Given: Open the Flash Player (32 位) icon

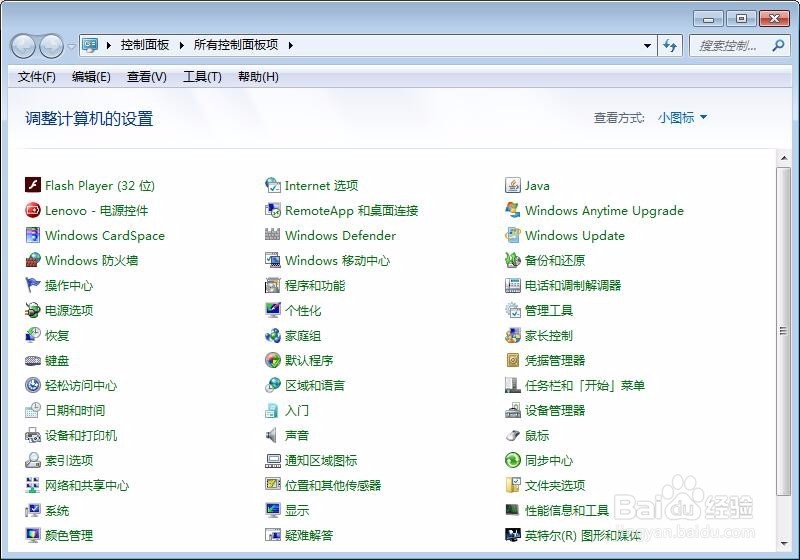Looking at the screenshot, I should coord(33,185).
